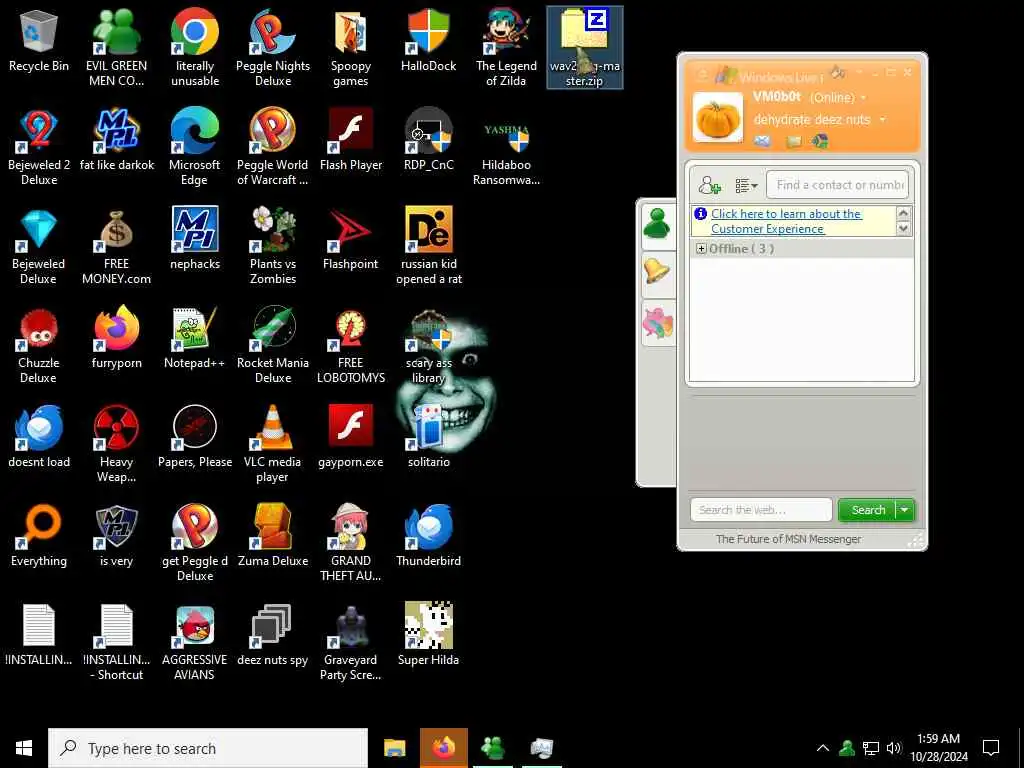Expand the Offline (3) contact group

[x=701, y=249]
